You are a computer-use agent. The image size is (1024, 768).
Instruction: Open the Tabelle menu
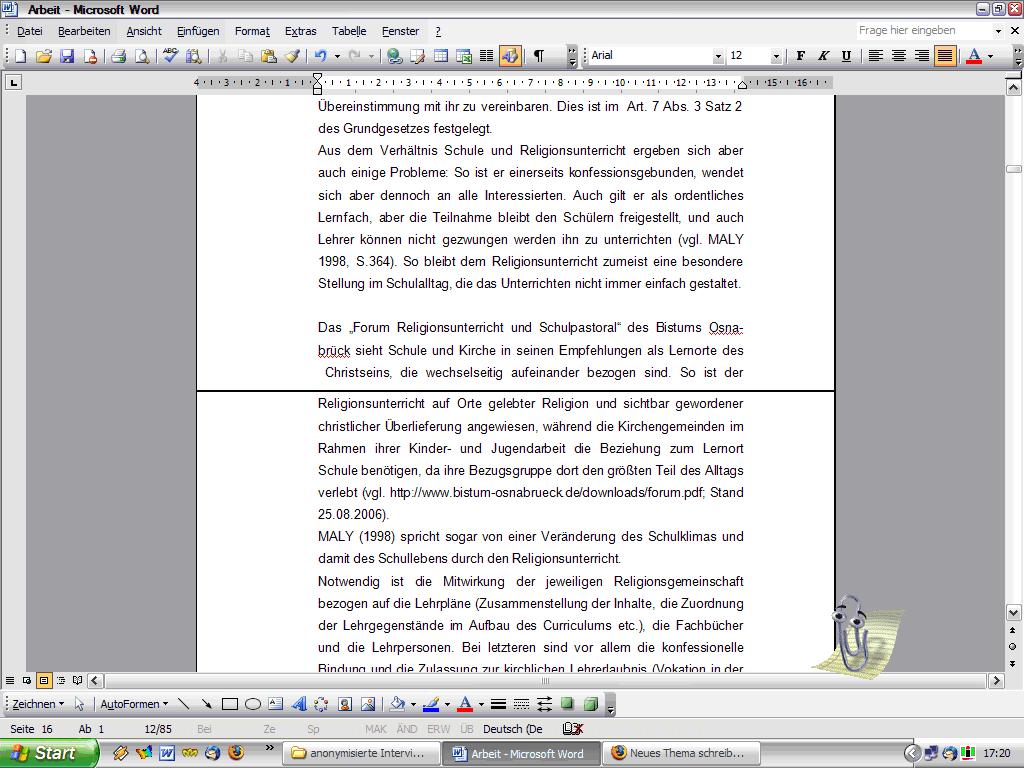coord(349,31)
